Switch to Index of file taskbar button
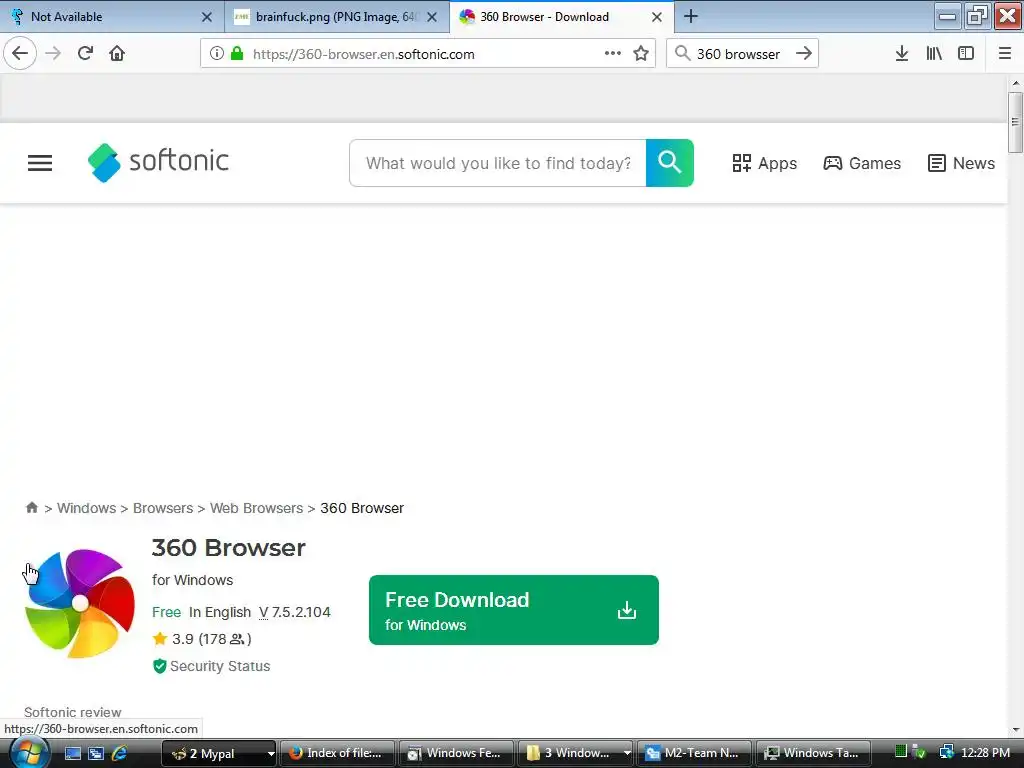This screenshot has height=768, width=1024. point(337,754)
